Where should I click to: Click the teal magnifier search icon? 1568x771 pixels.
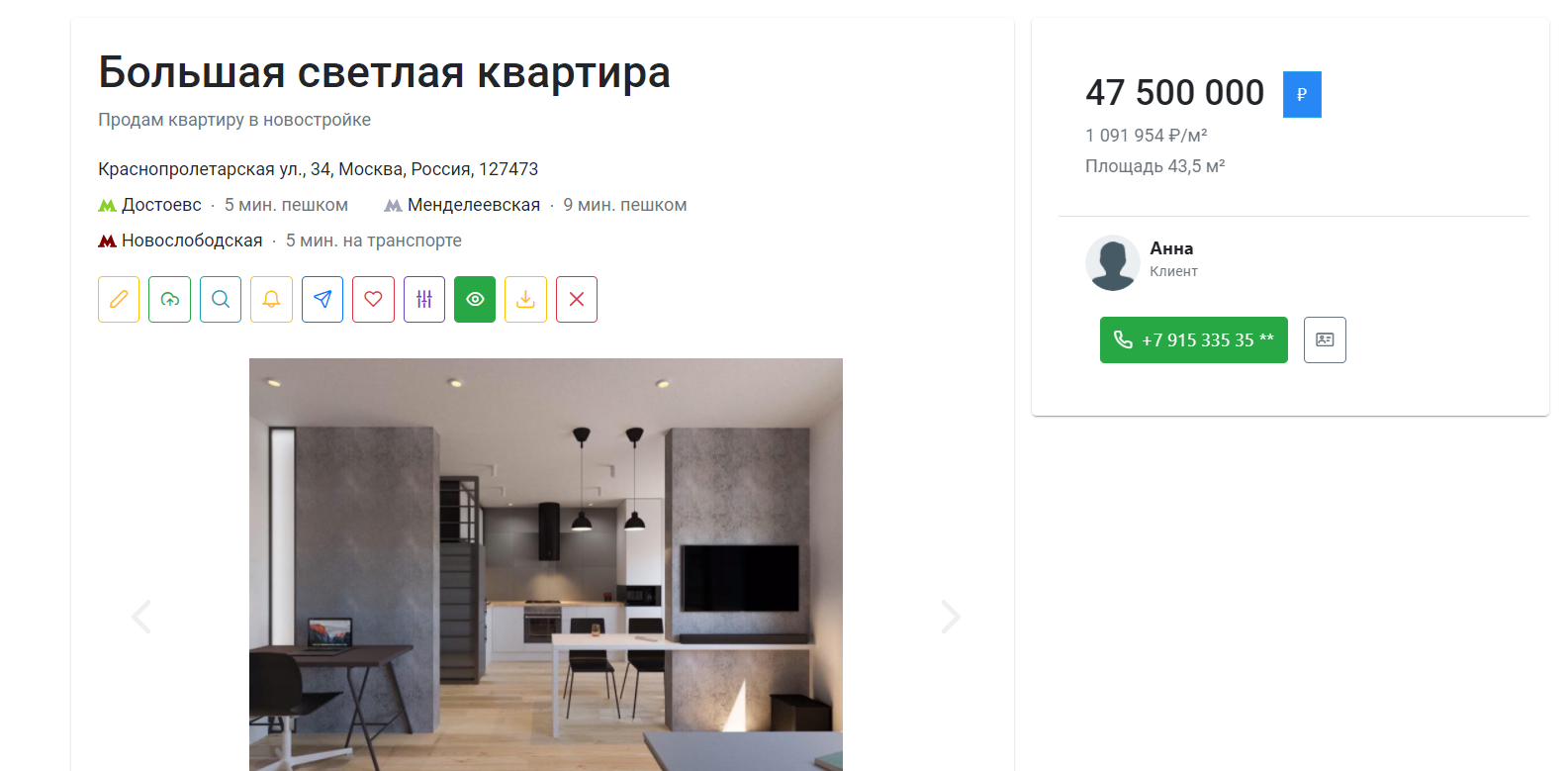[221, 299]
